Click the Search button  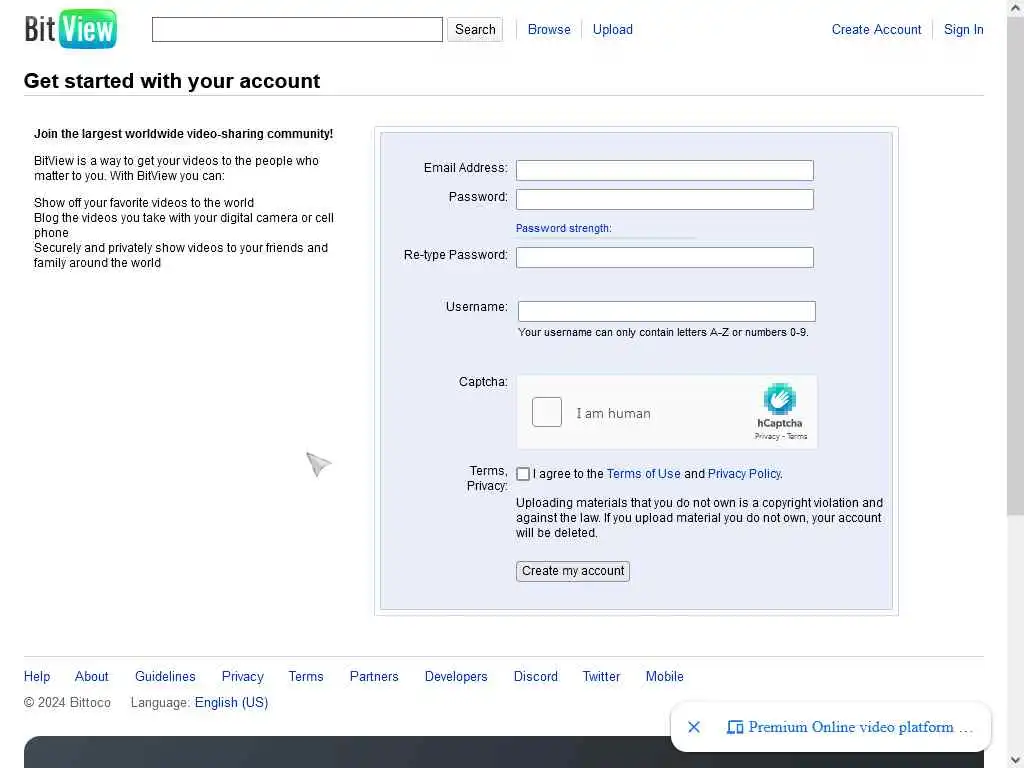click(x=475, y=29)
